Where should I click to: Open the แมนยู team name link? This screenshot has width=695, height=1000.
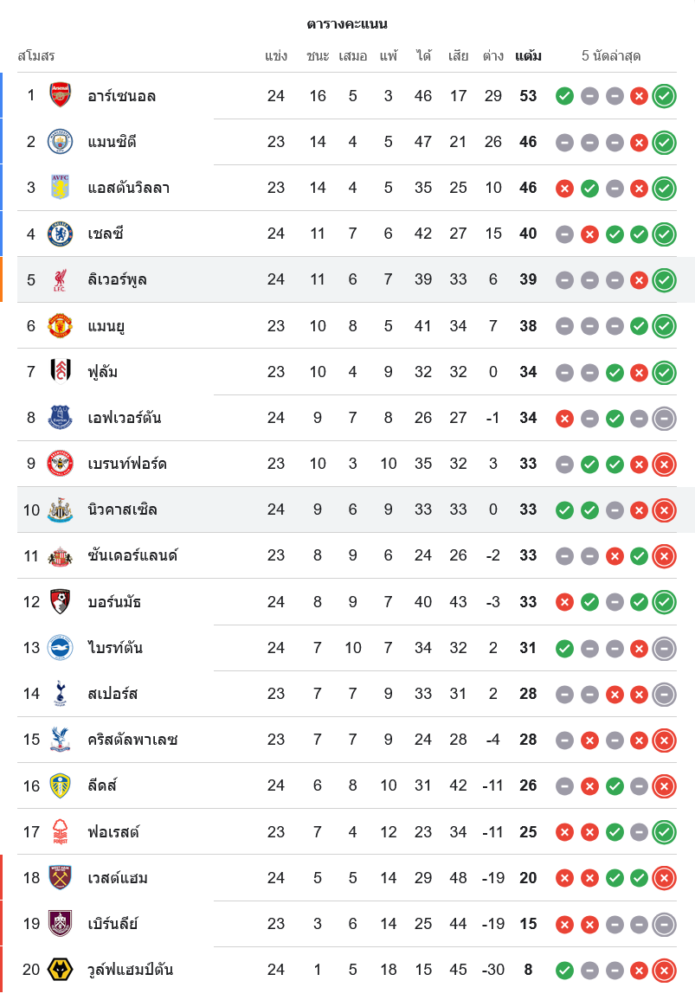tap(106, 326)
